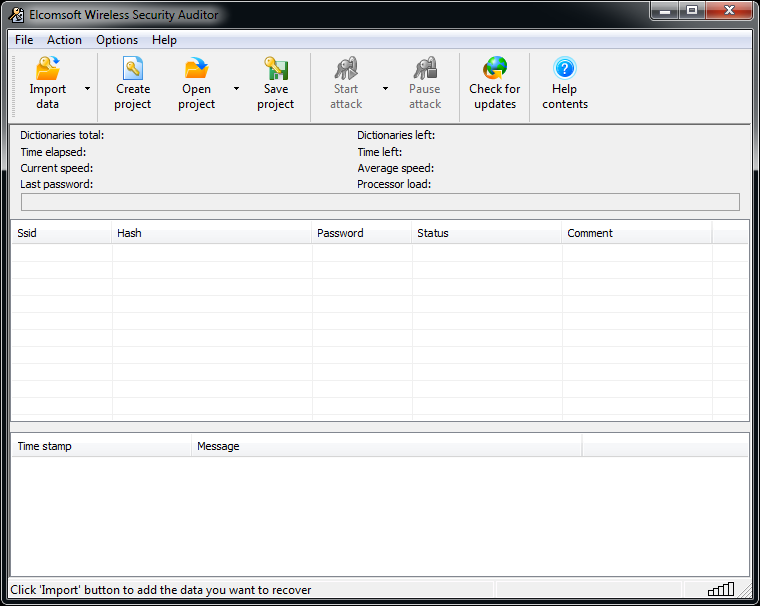Click the signal strength icon in status bar
The image size is (760, 606).
pos(720,589)
